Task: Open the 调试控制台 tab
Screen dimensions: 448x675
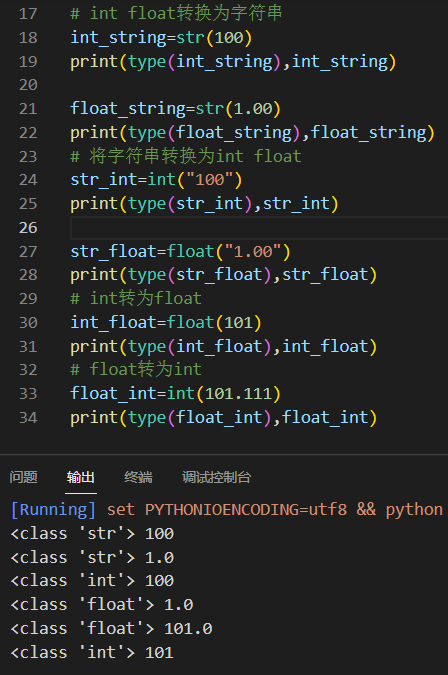Action: [216, 477]
